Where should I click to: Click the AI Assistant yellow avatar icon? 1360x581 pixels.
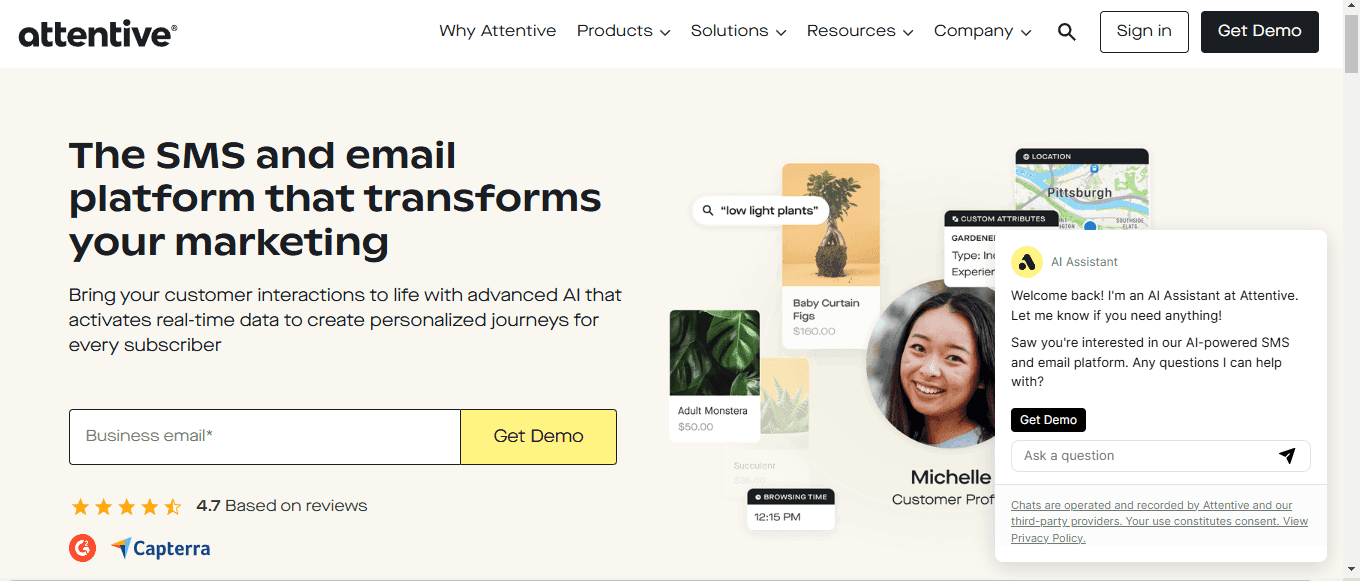1027,261
